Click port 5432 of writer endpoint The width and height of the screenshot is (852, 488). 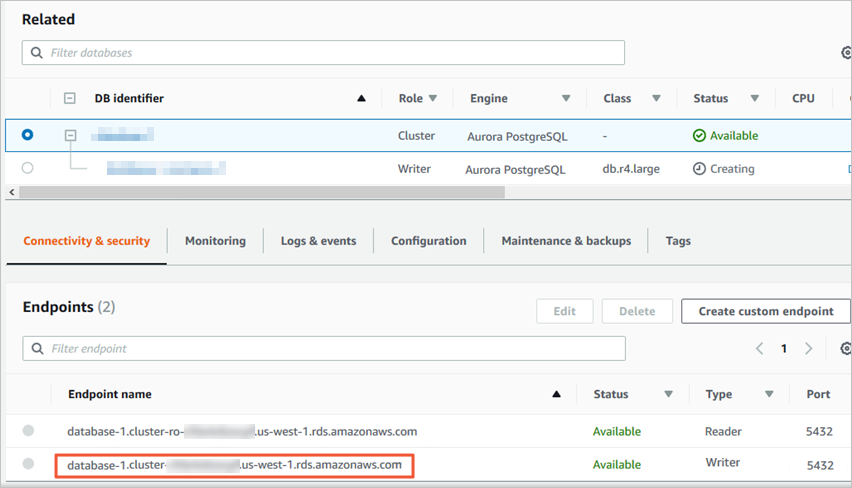(820, 465)
